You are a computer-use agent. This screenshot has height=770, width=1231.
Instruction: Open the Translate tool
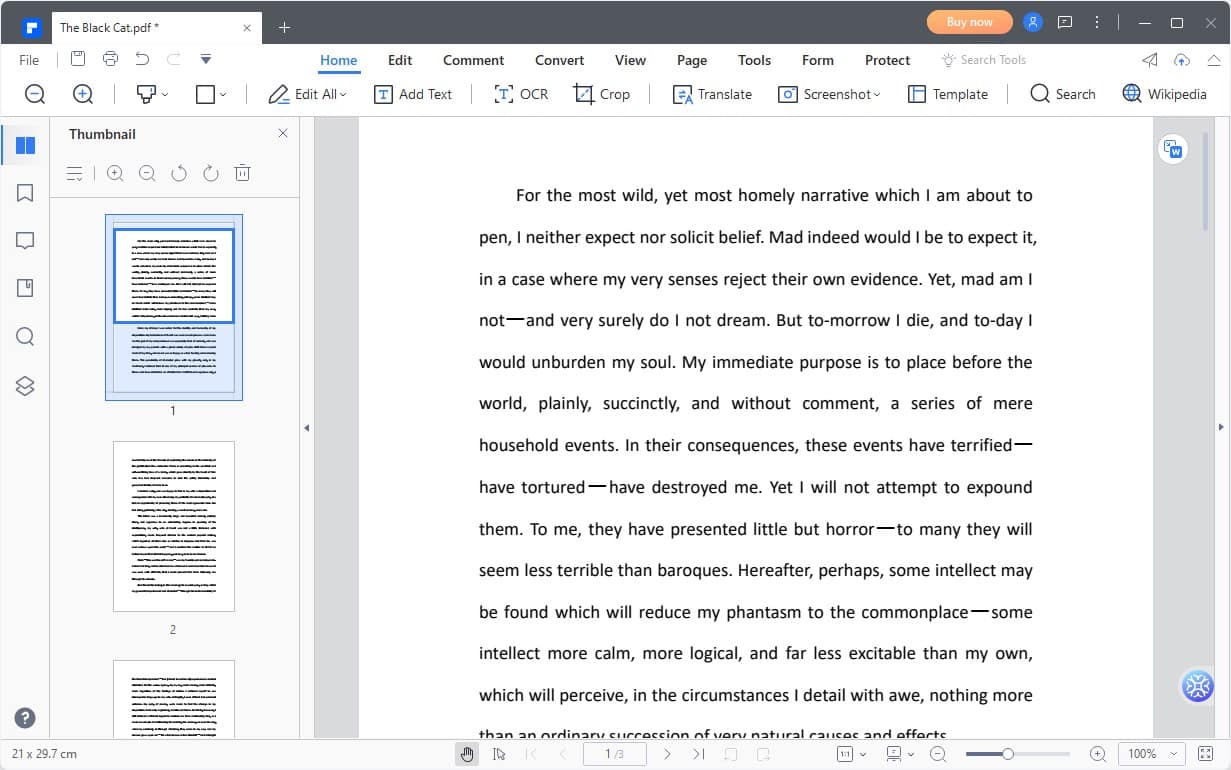[712, 94]
